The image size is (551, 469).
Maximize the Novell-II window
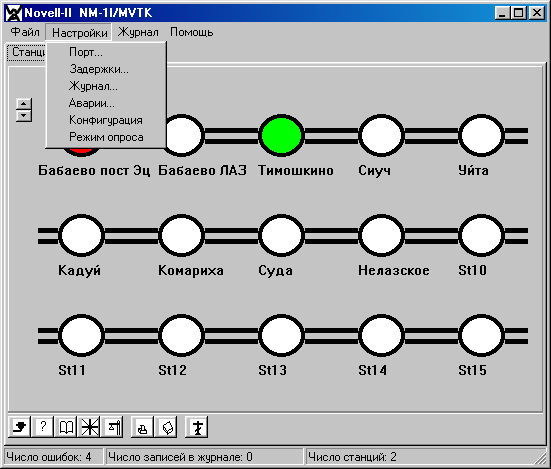coord(519,13)
